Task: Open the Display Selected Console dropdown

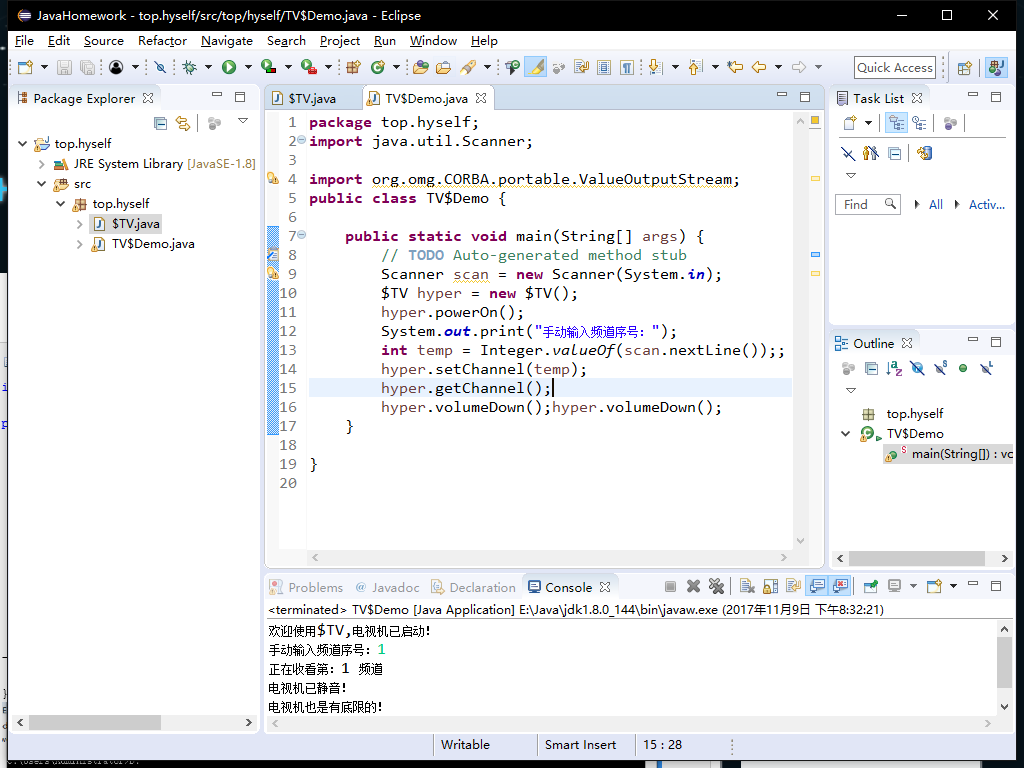Action: [x=913, y=586]
